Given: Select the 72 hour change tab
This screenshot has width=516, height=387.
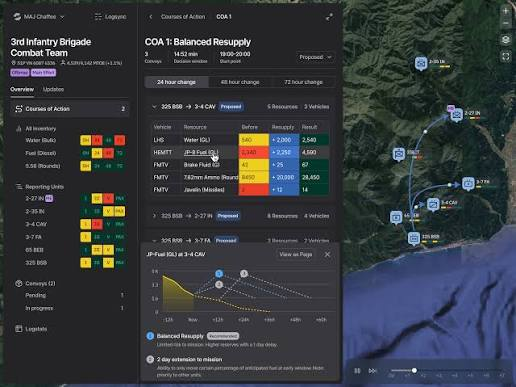Looking at the screenshot, I should 303,82.
